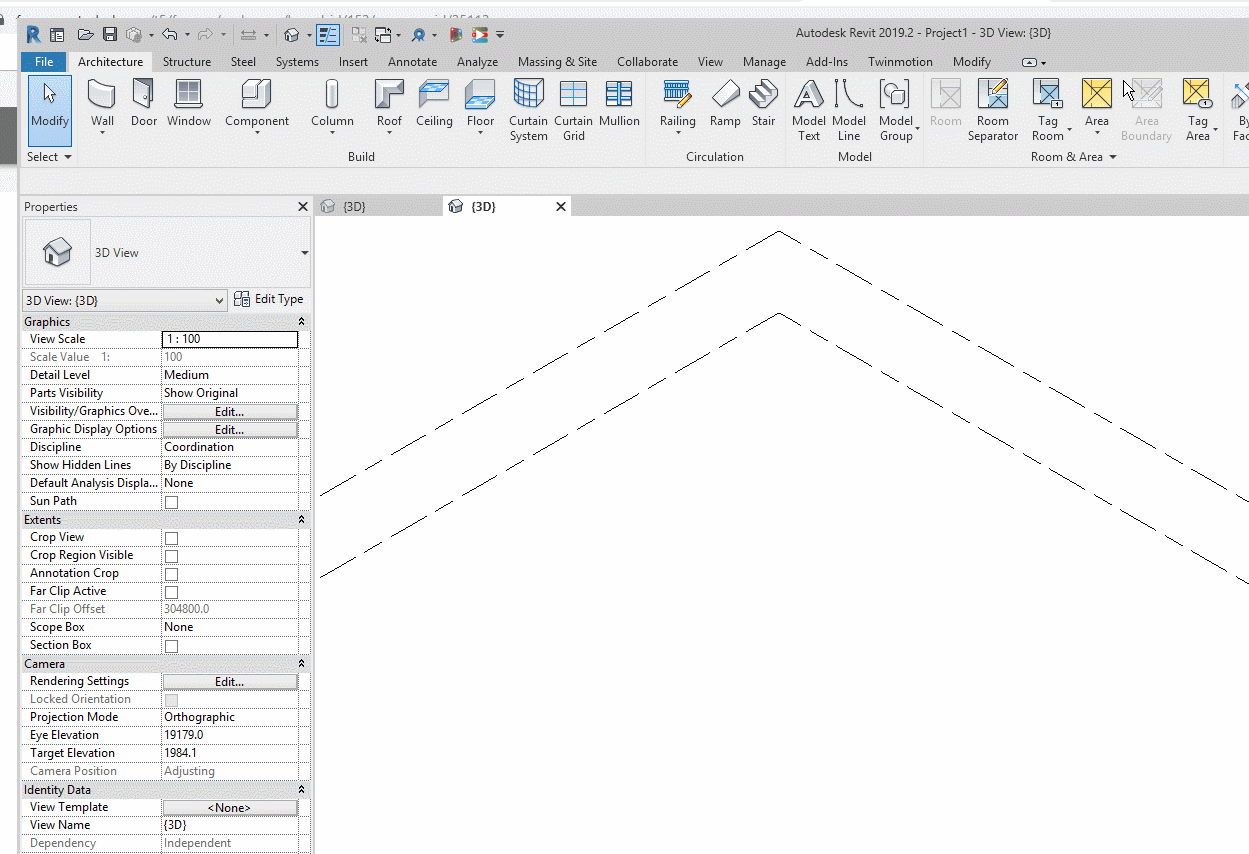Enable the Crop View option
The width and height of the screenshot is (1249, 854).
(x=170, y=537)
